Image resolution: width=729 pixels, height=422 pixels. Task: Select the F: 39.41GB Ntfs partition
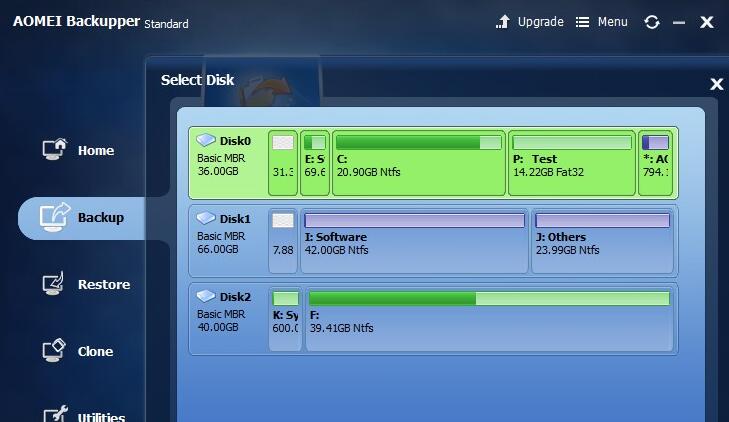click(489, 319)
